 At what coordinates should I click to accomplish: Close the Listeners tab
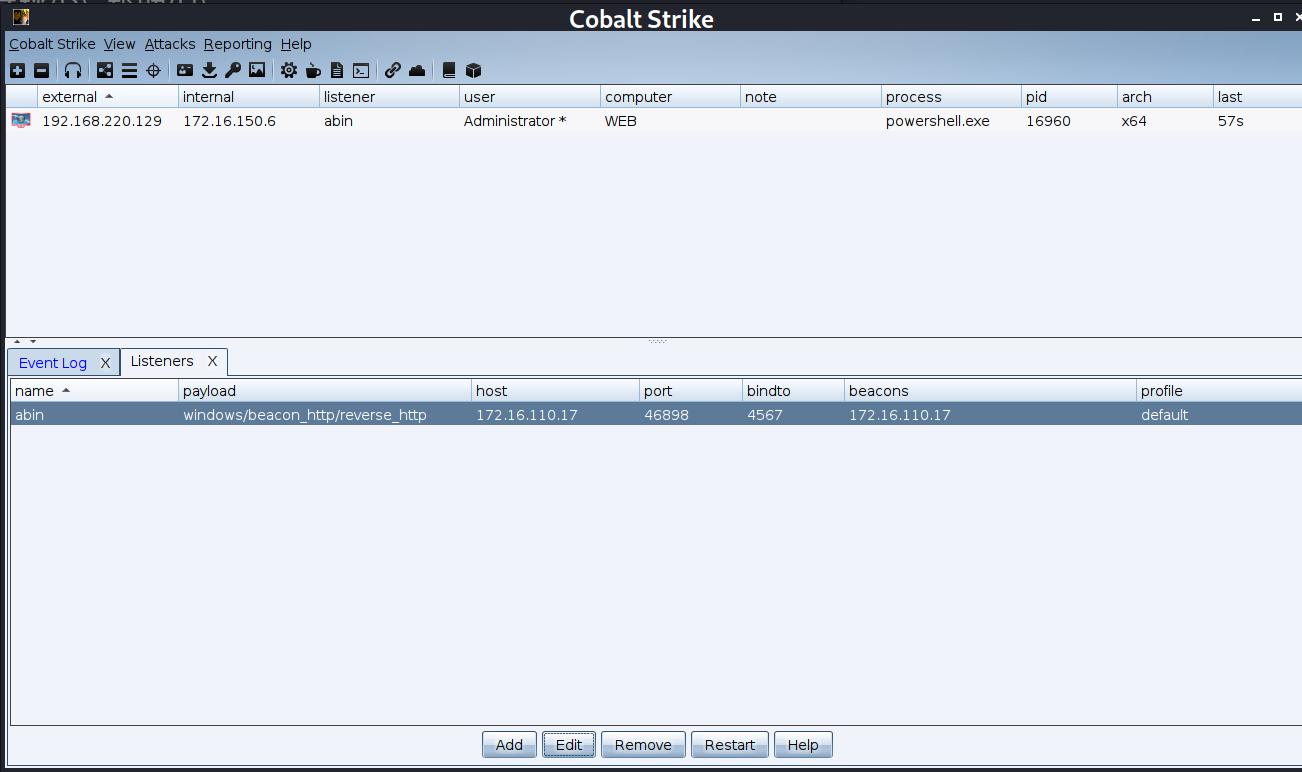pos(212,361)
